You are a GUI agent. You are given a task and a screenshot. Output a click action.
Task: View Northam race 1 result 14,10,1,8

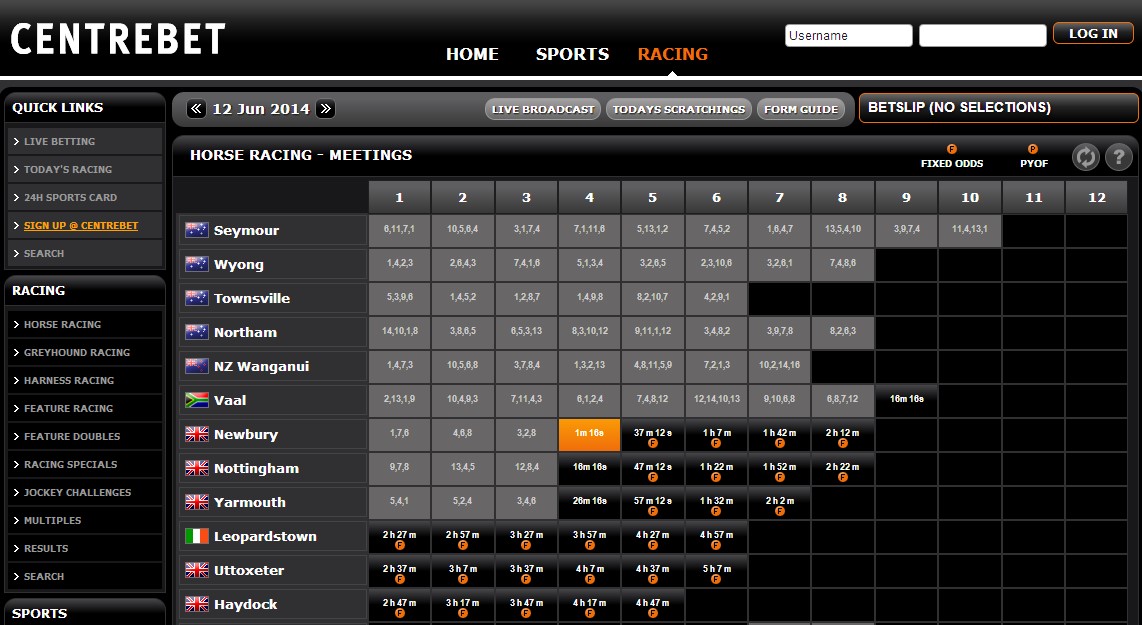pos(399,332)
